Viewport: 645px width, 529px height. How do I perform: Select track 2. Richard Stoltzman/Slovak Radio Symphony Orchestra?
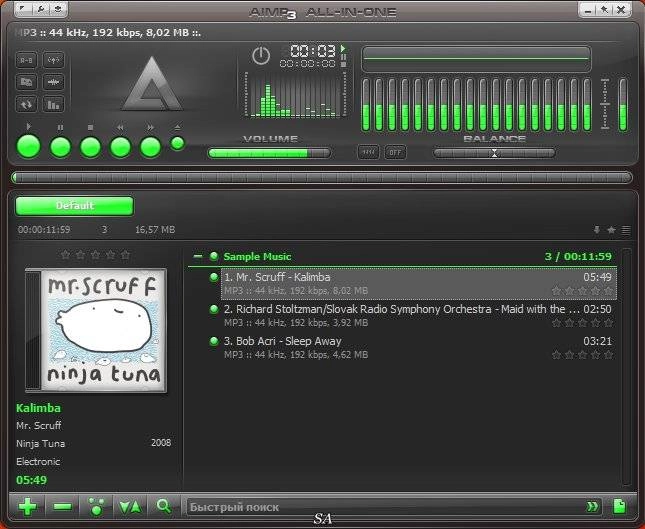[x=418, y=316]
